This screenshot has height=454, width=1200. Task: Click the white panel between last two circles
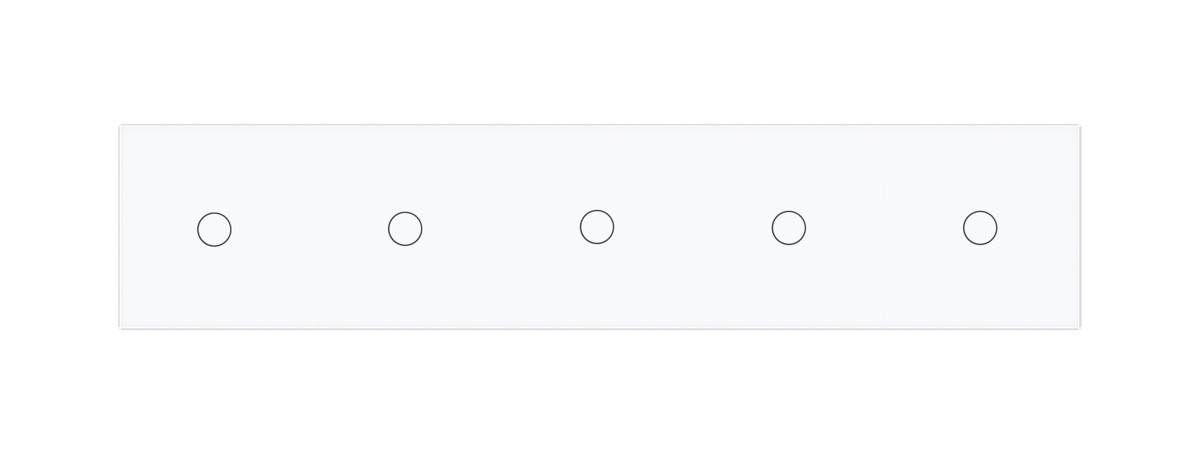click(x=884, y=228)
